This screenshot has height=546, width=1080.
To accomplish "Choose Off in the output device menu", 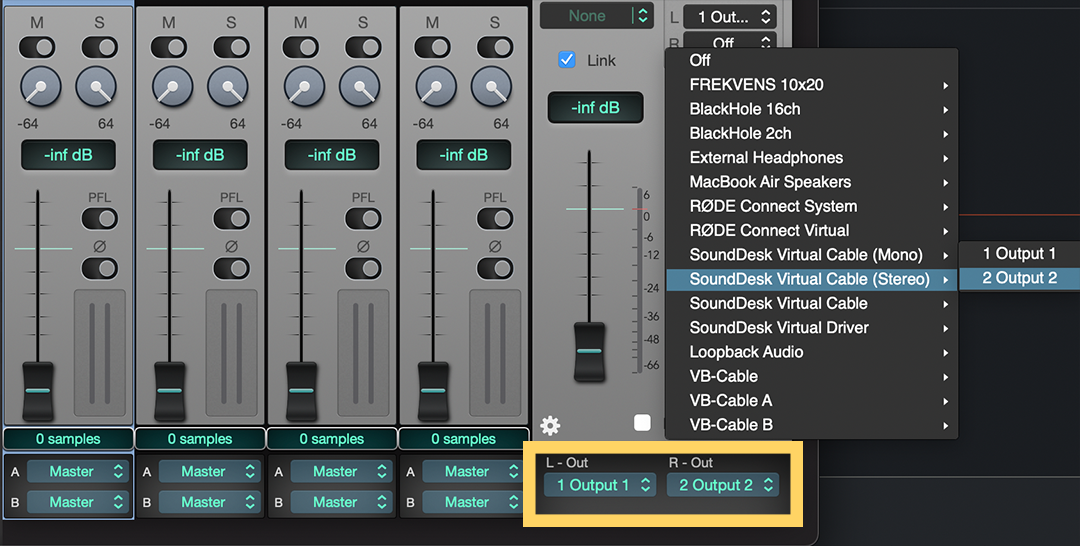I will pyautogui.click(x=811, y=61).
